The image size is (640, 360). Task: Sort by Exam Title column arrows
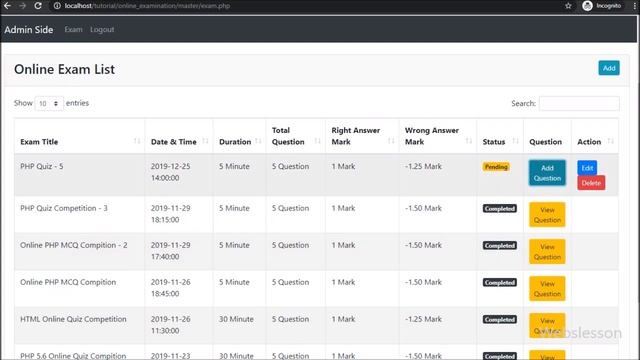tap(137, 141)
